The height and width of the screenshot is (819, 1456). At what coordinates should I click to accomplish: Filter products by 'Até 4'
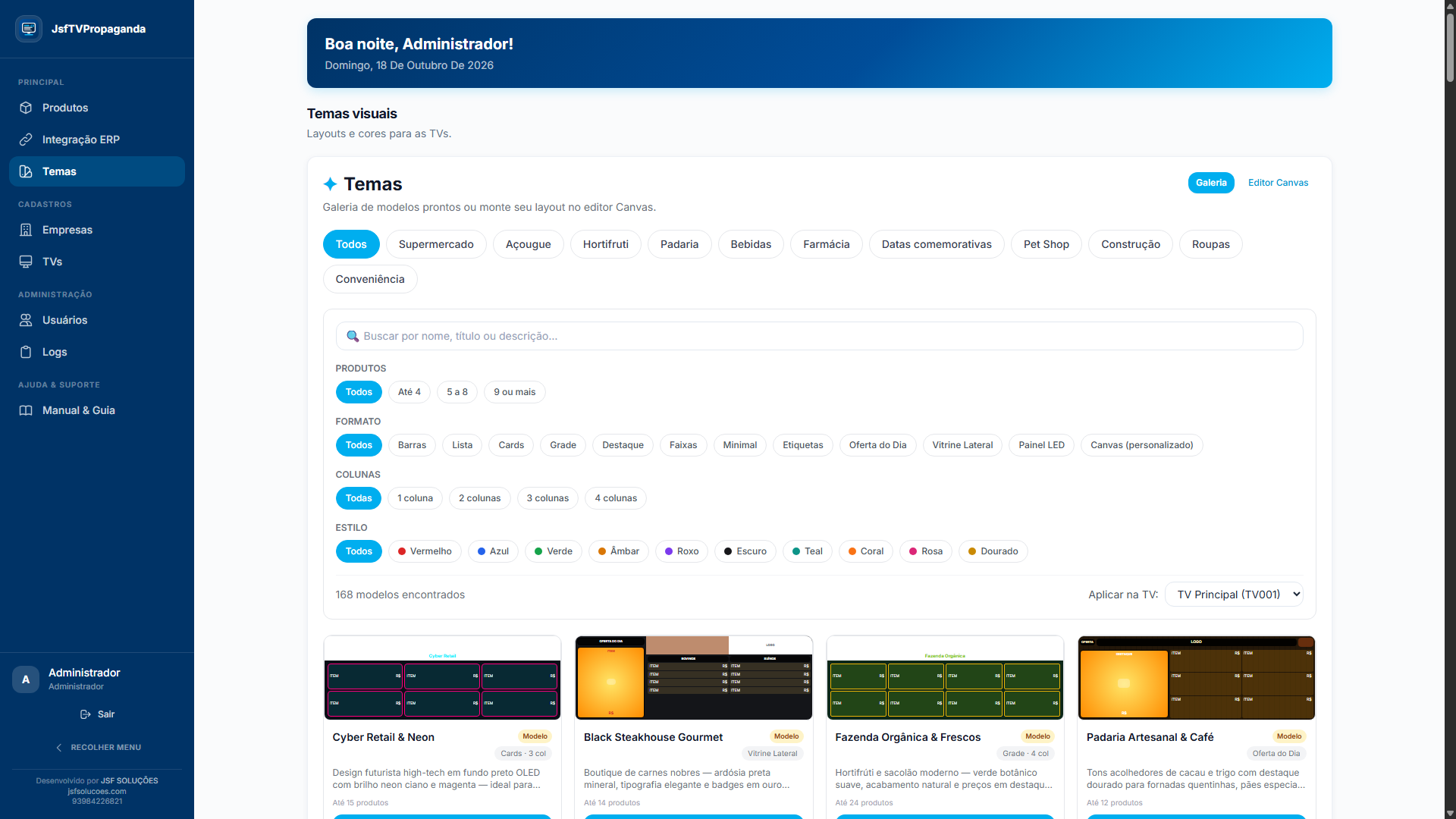(409, 392)
